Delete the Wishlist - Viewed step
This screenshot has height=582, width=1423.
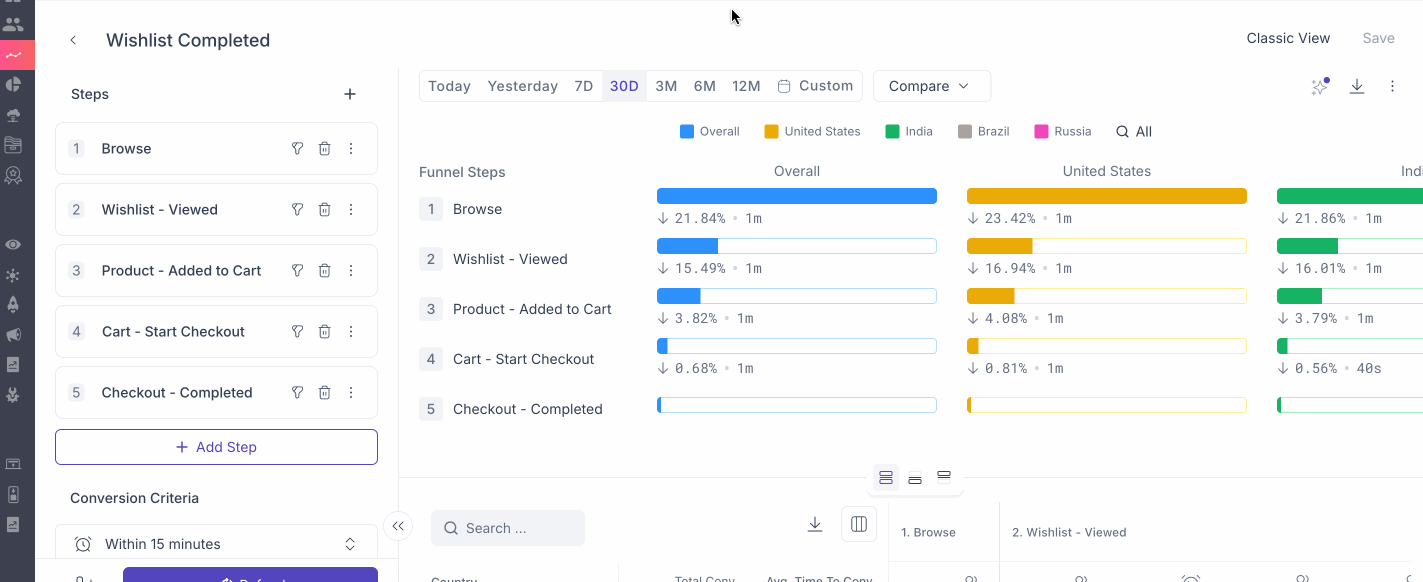point(324,210)
